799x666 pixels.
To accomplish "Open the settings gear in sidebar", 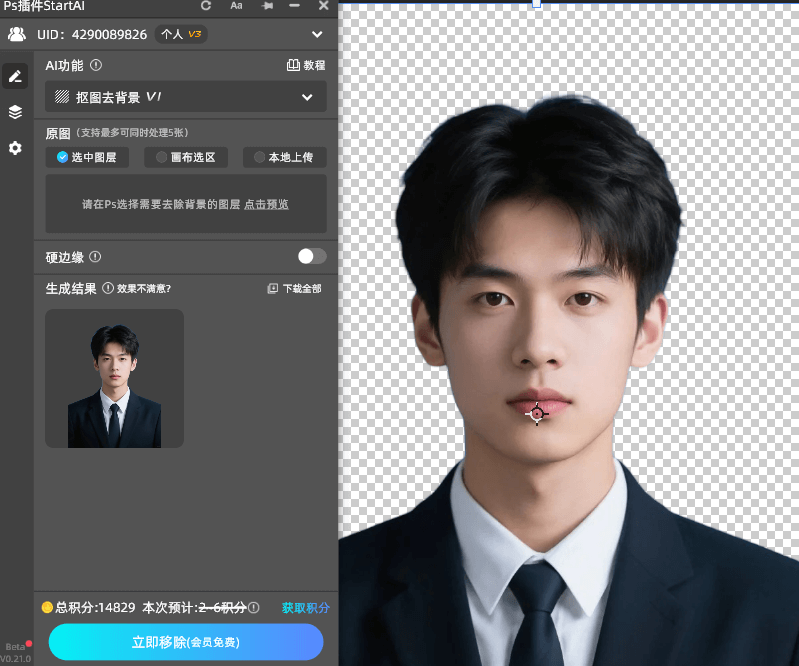I will (x=15, y=148).
